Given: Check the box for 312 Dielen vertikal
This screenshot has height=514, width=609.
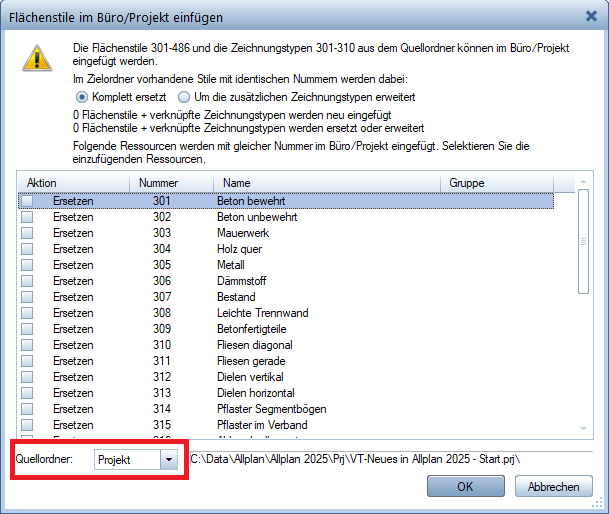Looking at the screenshot, I should (27, 377).
